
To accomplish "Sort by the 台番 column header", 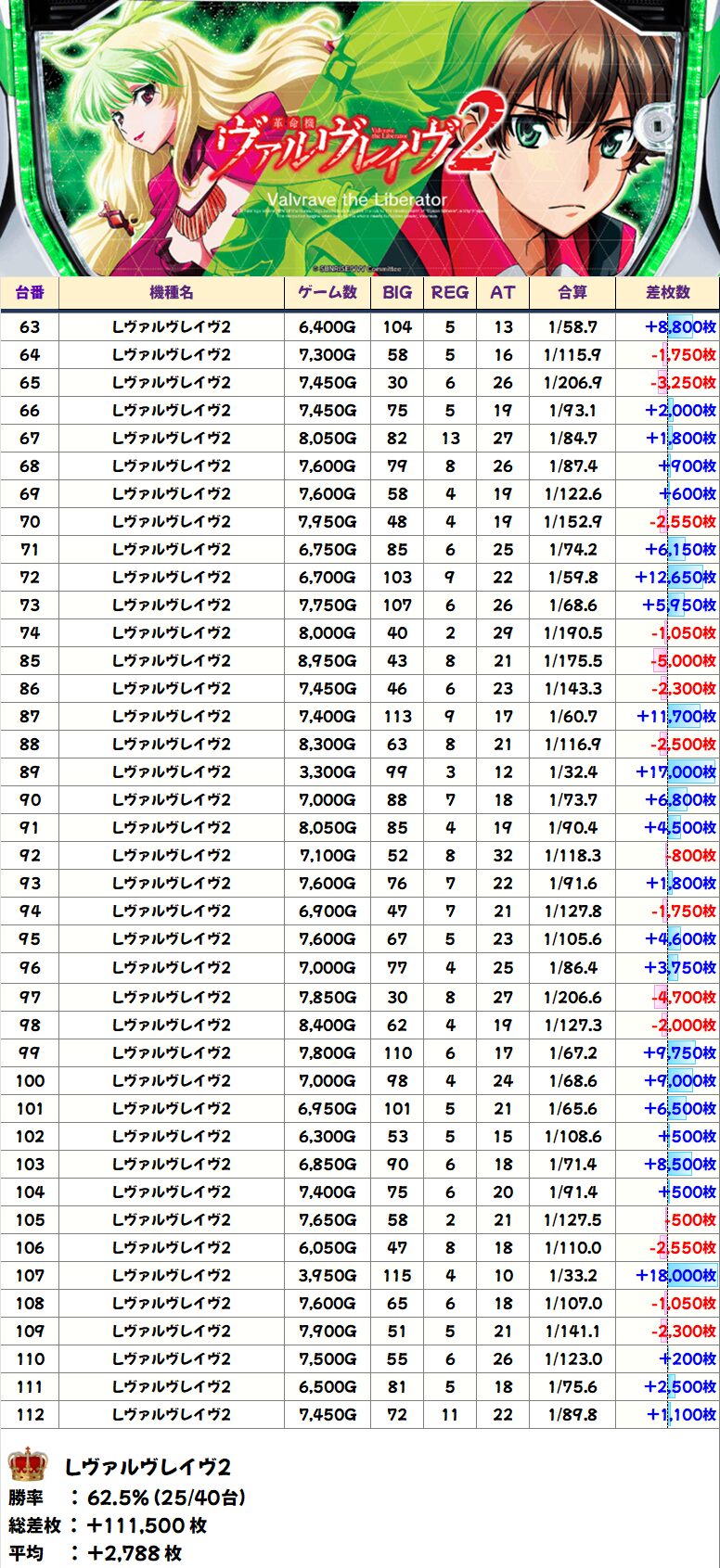I will (x=30, y=292).
